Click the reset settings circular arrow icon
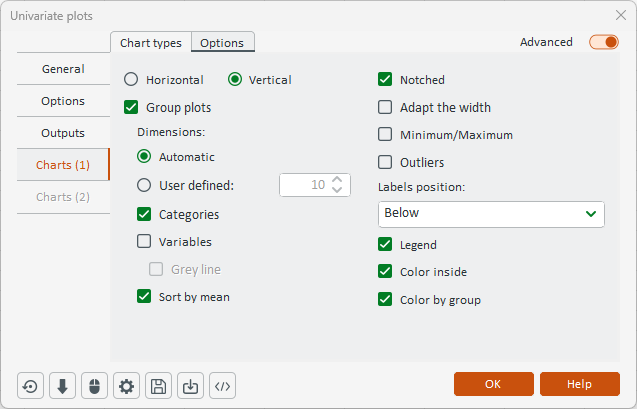This screenshot has width=637, height=409. (30, 386)
